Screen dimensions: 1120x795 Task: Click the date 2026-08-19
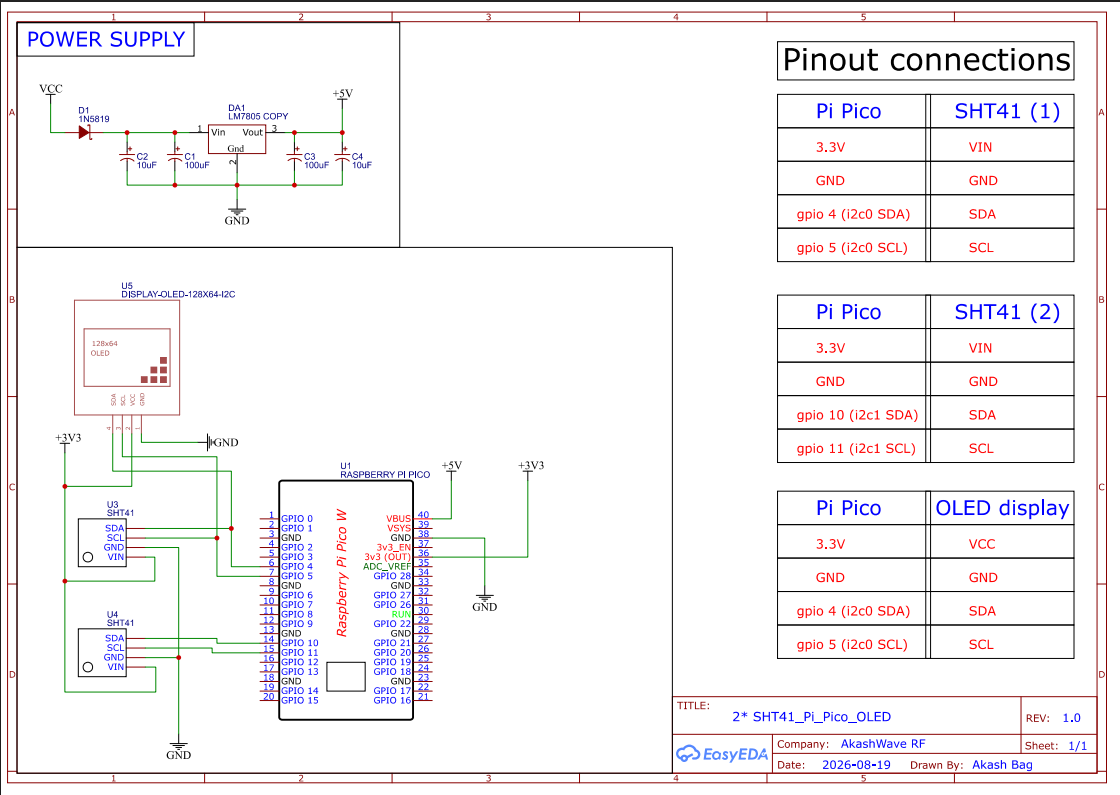(856, 765)
